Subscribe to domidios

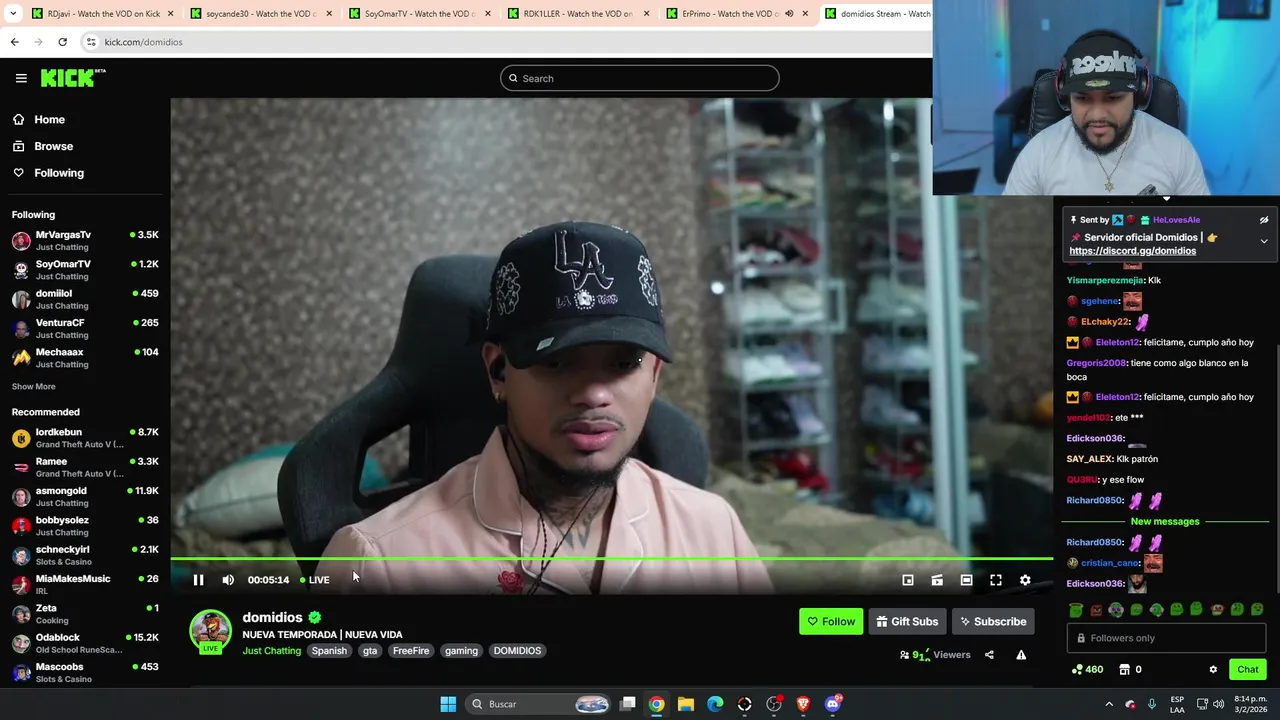993,621
